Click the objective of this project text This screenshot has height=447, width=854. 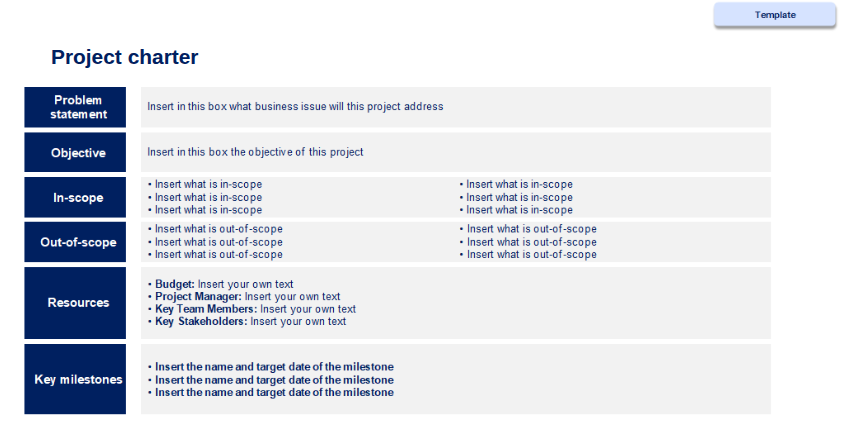(x=255, y=152)
